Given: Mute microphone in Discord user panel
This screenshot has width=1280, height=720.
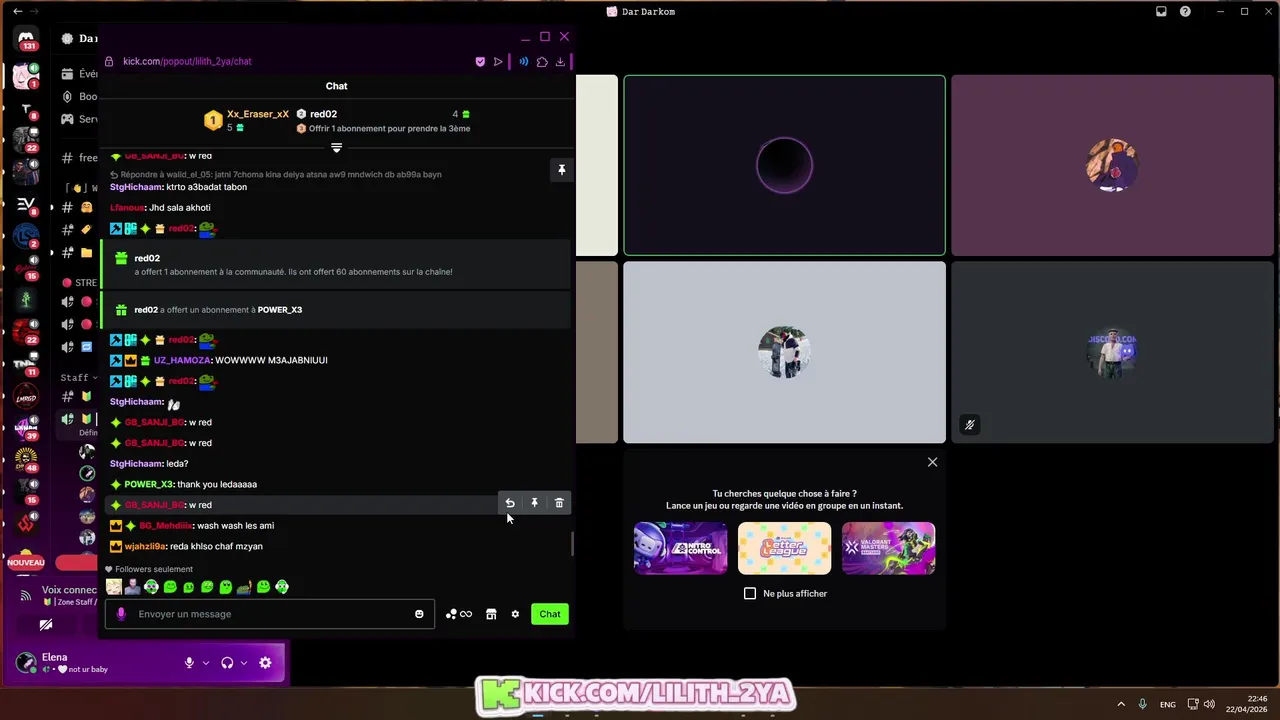Looking at the screenshot, I should click(189, 663).
